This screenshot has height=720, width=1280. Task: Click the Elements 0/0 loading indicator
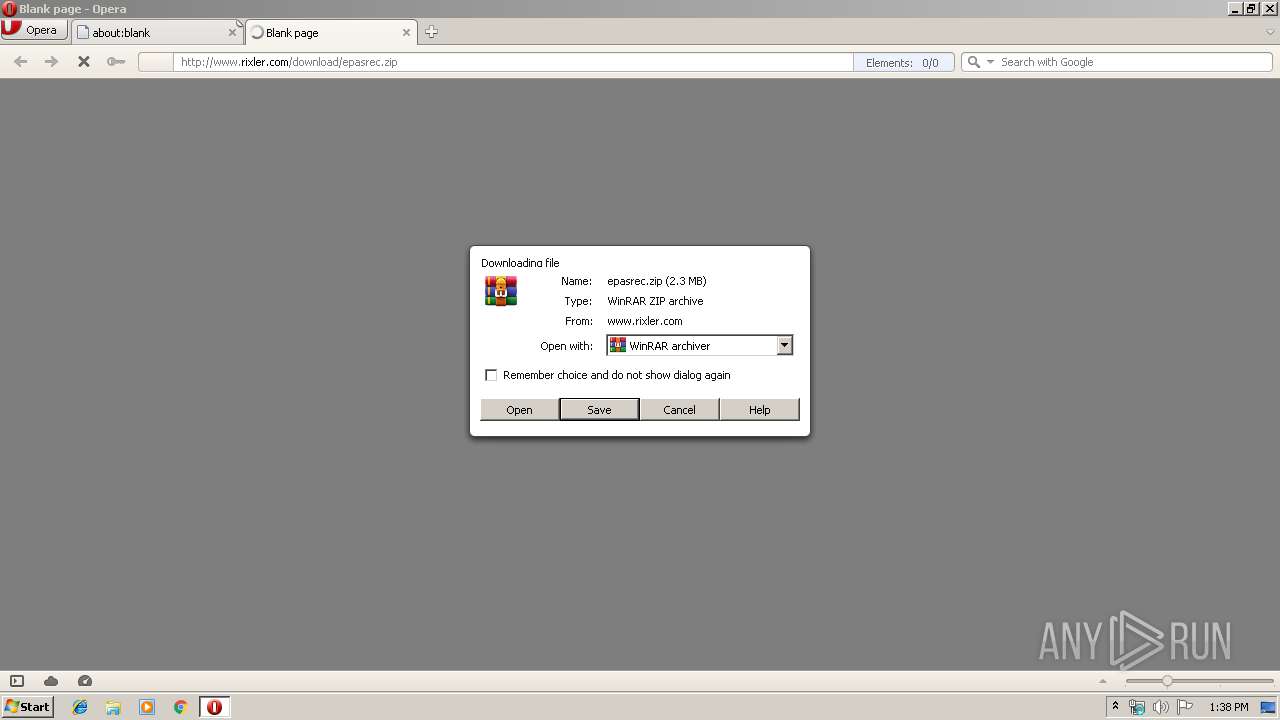click(903, 62)
